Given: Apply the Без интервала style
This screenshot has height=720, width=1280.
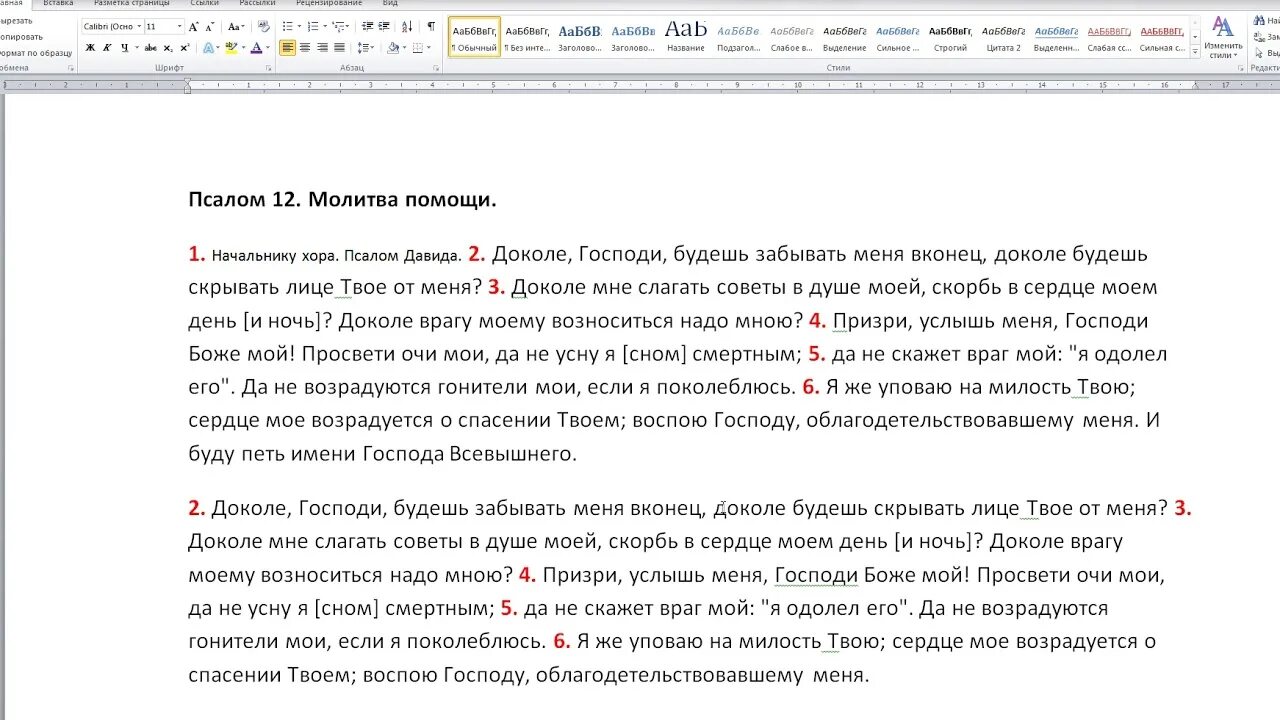Looking at the screenshot, I should pyautogui.click(x=528, y=37).
